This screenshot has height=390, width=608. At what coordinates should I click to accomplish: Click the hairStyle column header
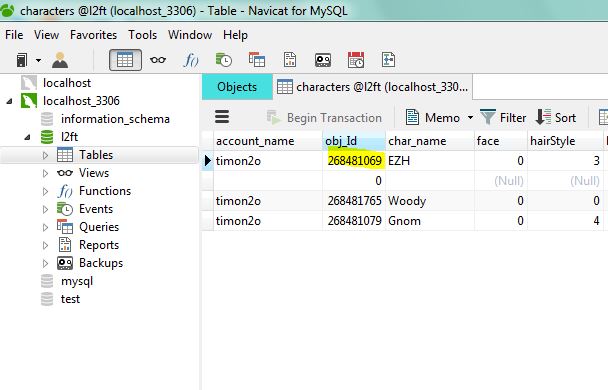(565, 141)
